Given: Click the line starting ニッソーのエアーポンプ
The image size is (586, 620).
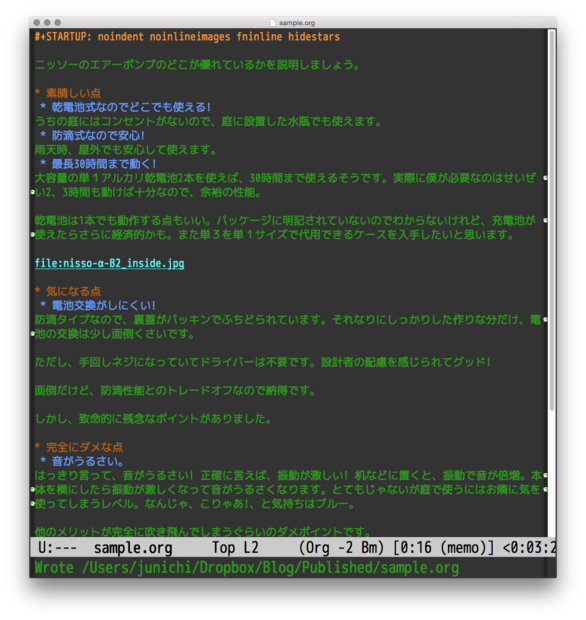Looking at the screenshot, I should coord(197,65).
